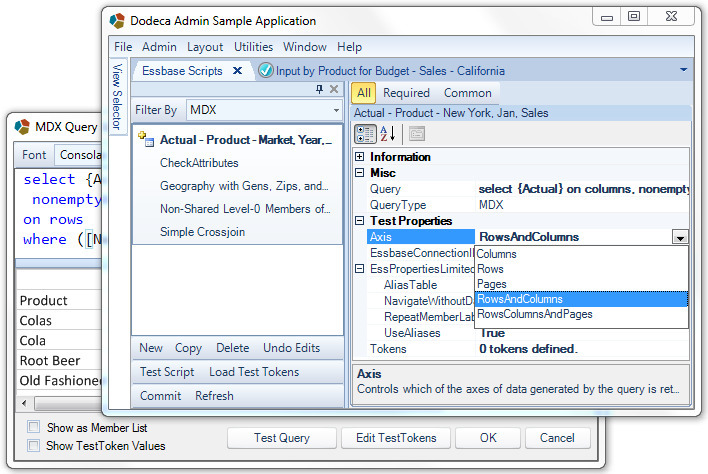The image size is (708, 474).
Task: Select the All properties tab
Action: click(x=363, y=93)
